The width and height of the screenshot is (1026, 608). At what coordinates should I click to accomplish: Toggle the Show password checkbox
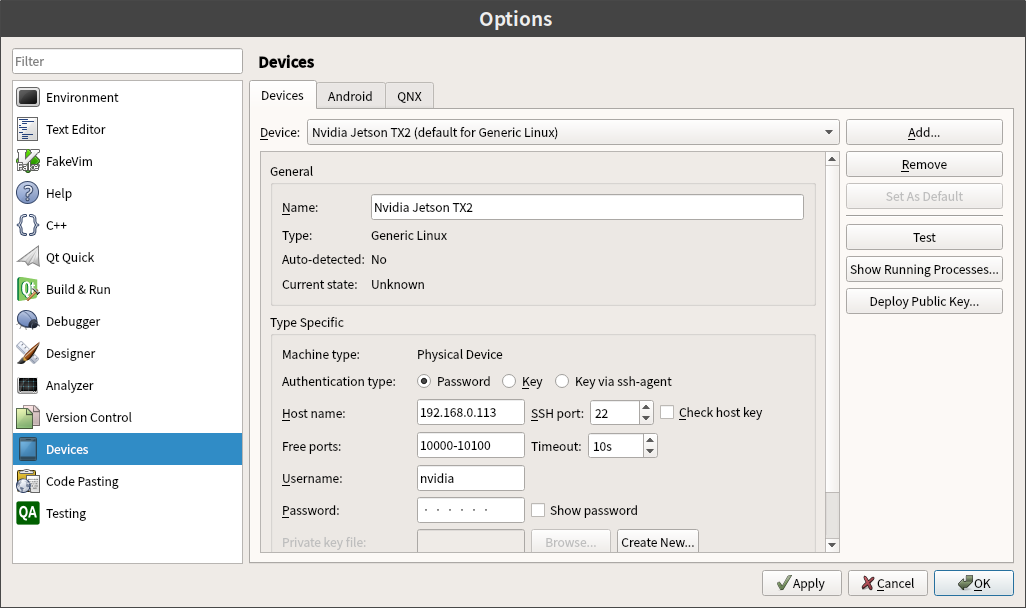(538, 510)
